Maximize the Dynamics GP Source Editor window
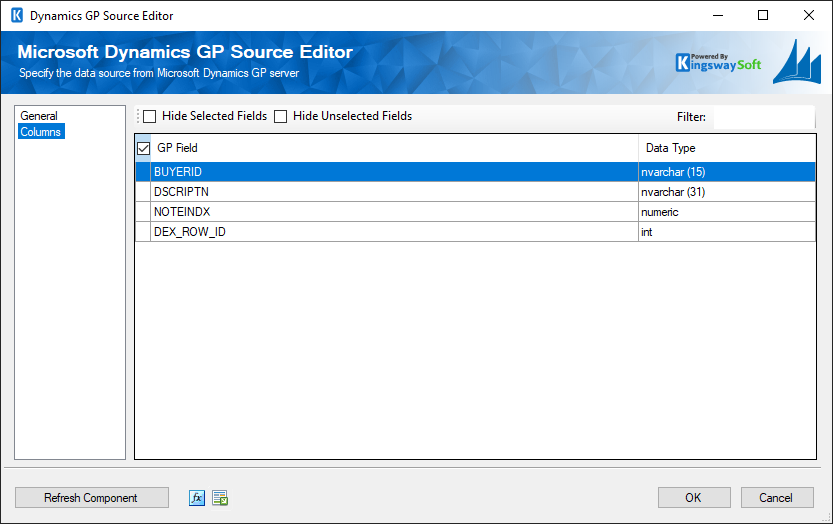 point(763,15)
